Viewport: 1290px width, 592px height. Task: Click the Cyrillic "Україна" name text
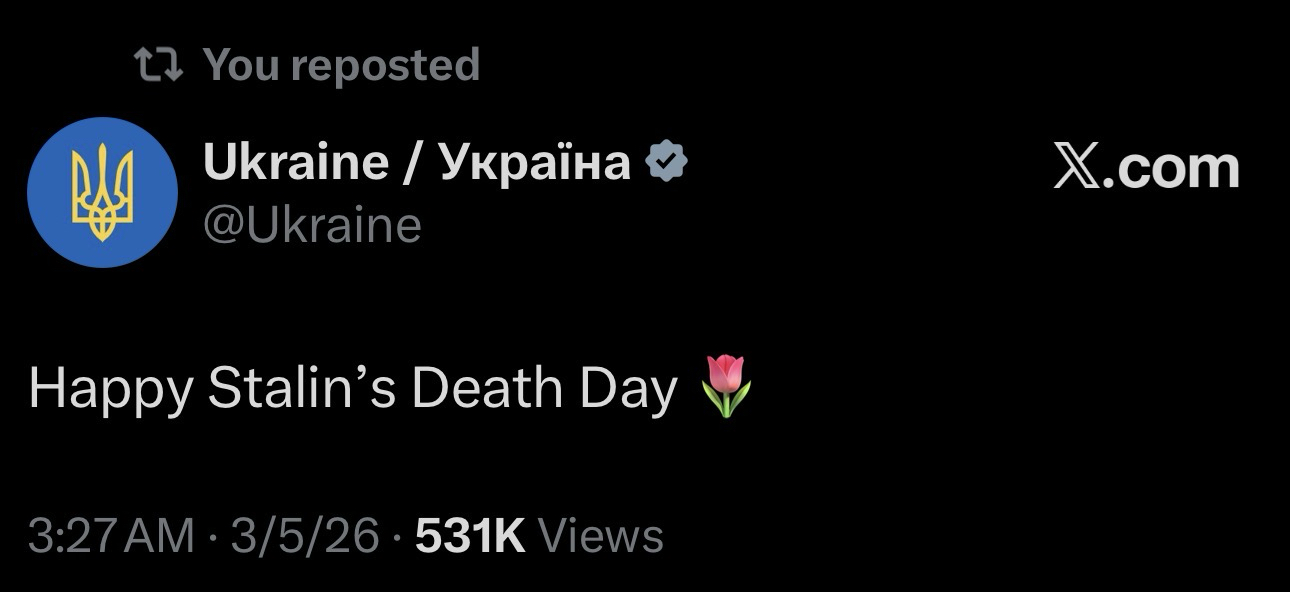pos(535,162)
